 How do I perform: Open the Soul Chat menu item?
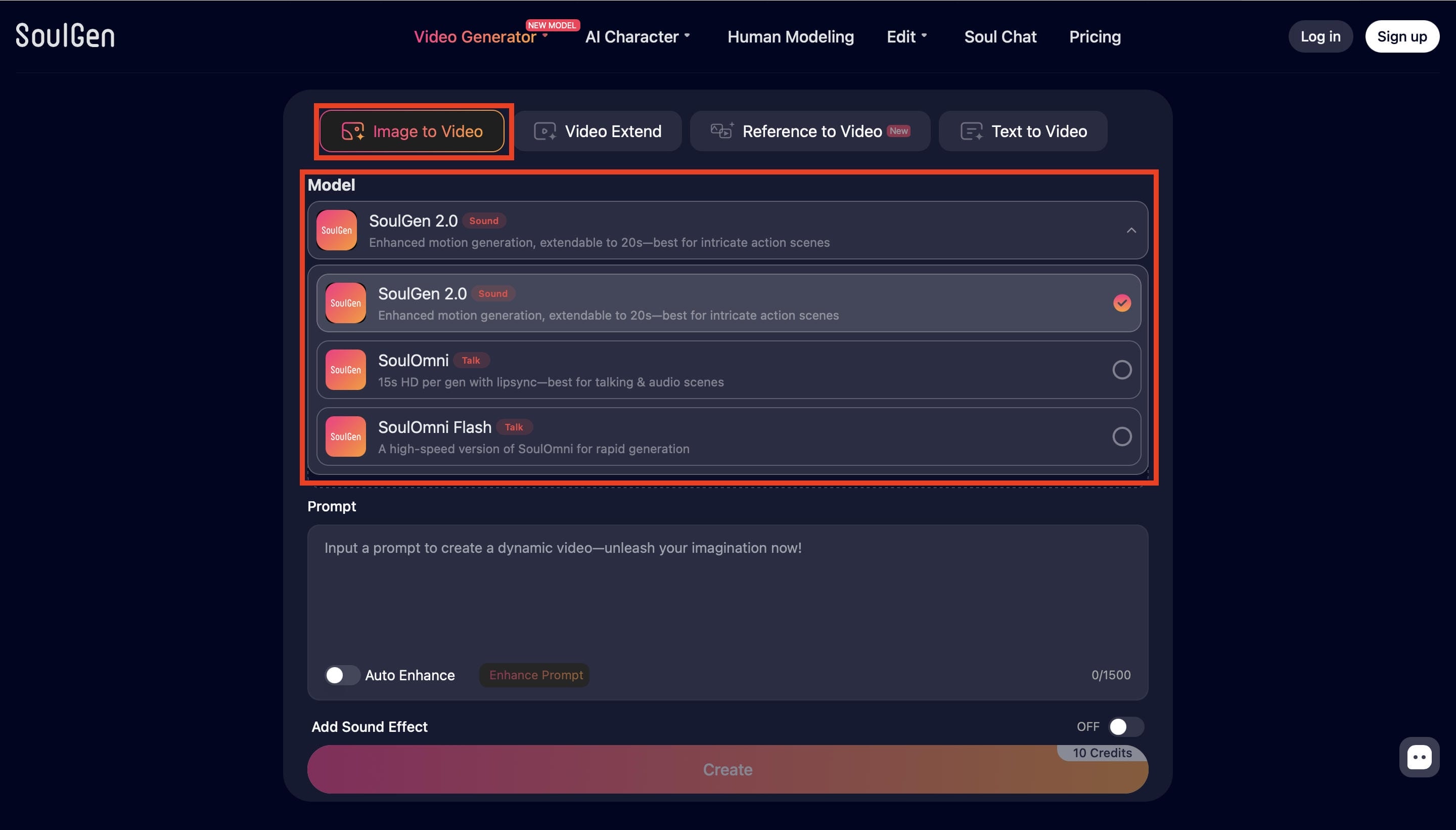(x=999, y=36)
